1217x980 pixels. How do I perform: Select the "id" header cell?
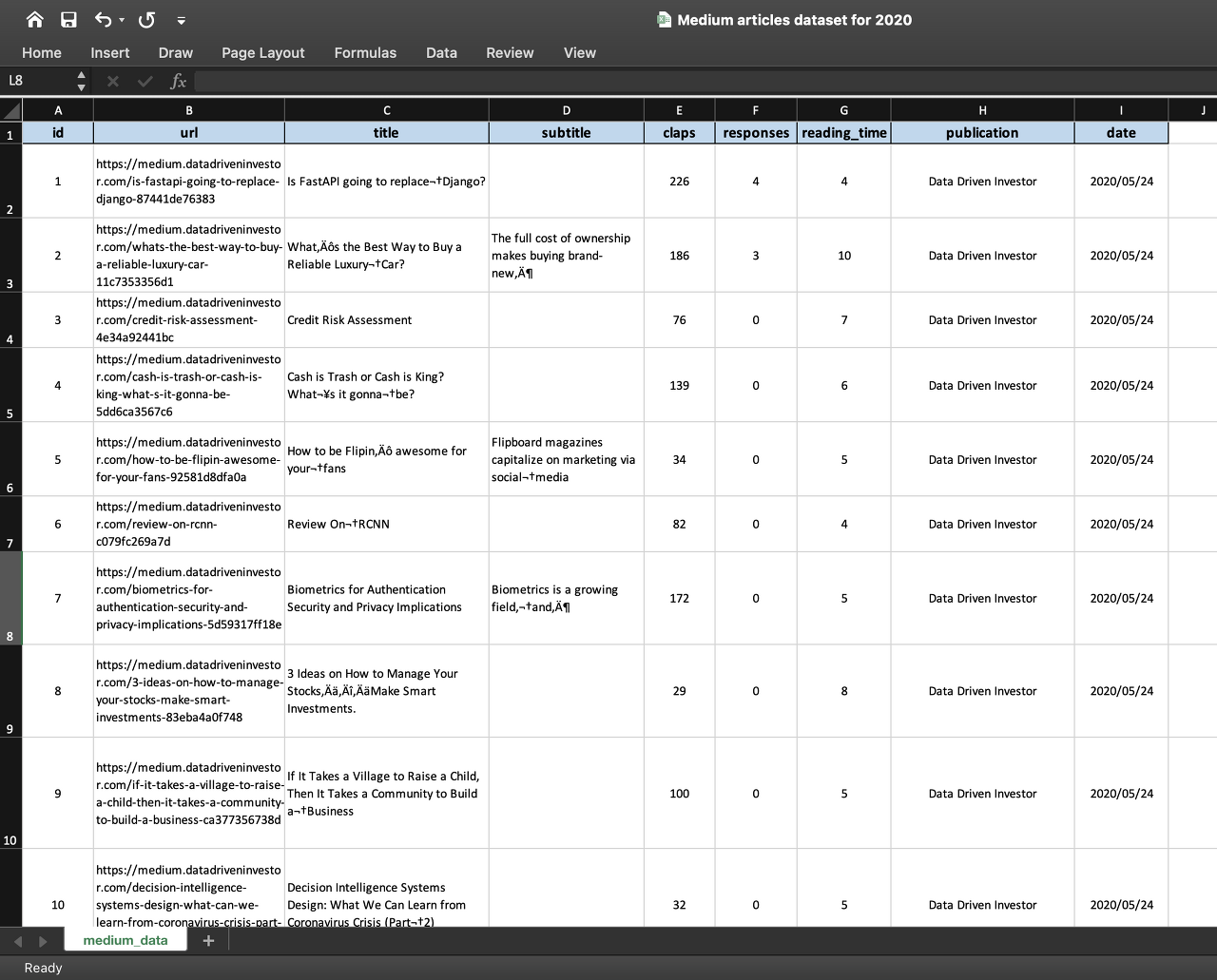click(58, 133)
